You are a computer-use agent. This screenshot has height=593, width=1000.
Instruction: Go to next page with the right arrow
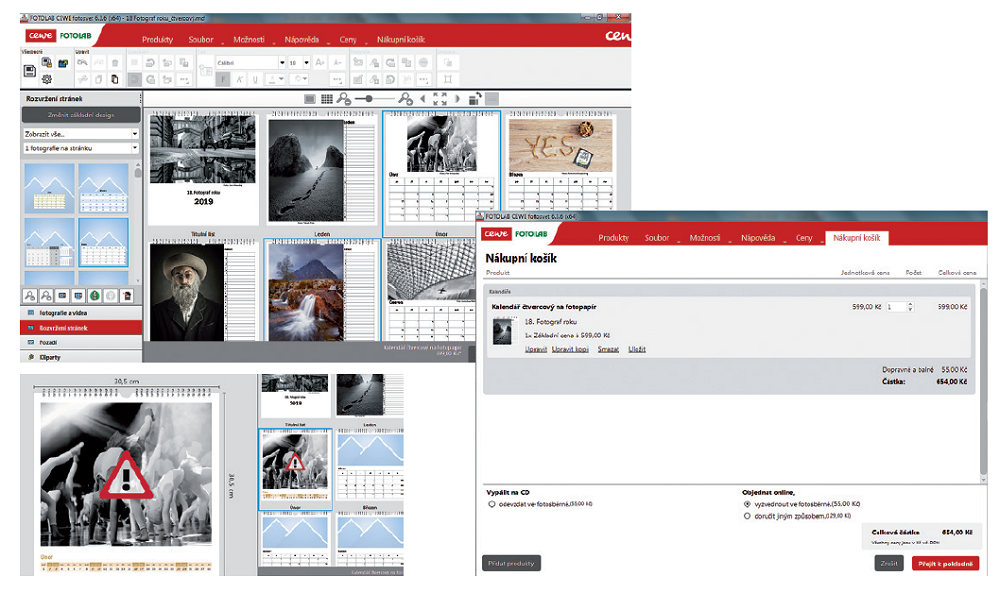pos(457,99)
